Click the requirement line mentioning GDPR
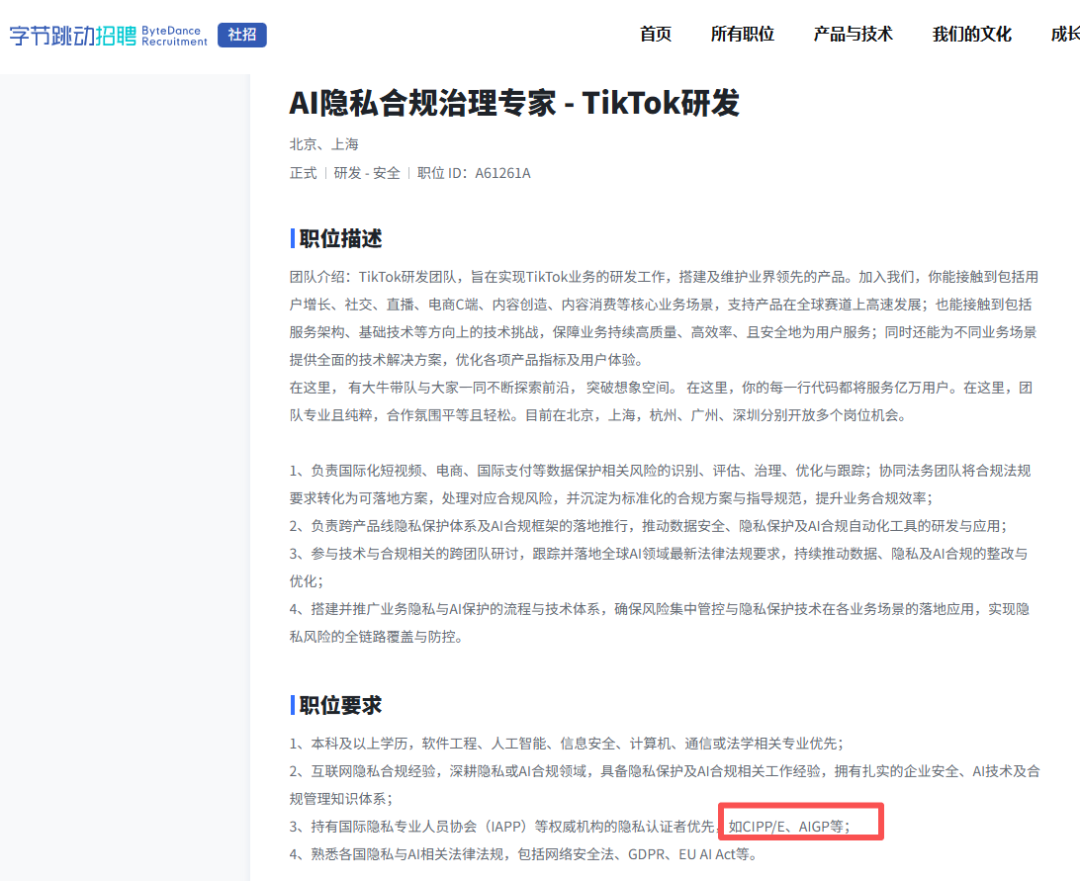The height and width of the screenshot is (881, 1080). tap(523, 854)
